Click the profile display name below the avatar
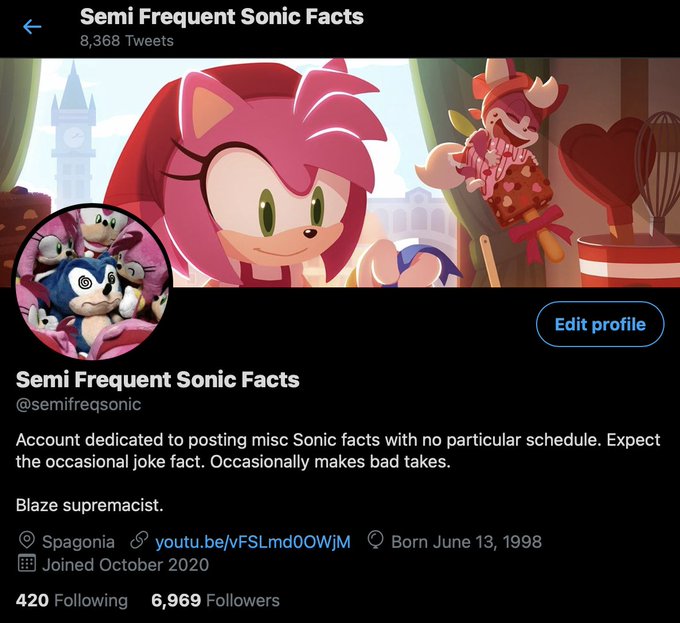The width and height of the screenshot is (680, 623). 157,379
